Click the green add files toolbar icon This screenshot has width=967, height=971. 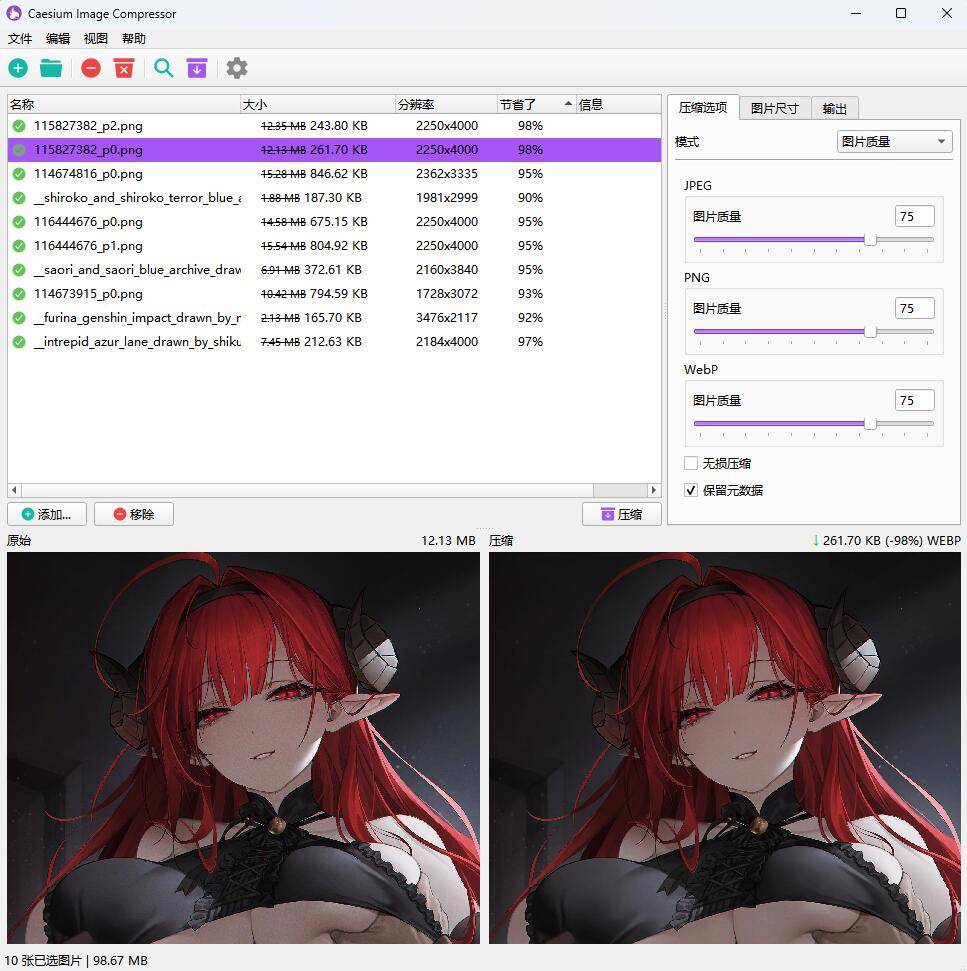click(18, 68)
